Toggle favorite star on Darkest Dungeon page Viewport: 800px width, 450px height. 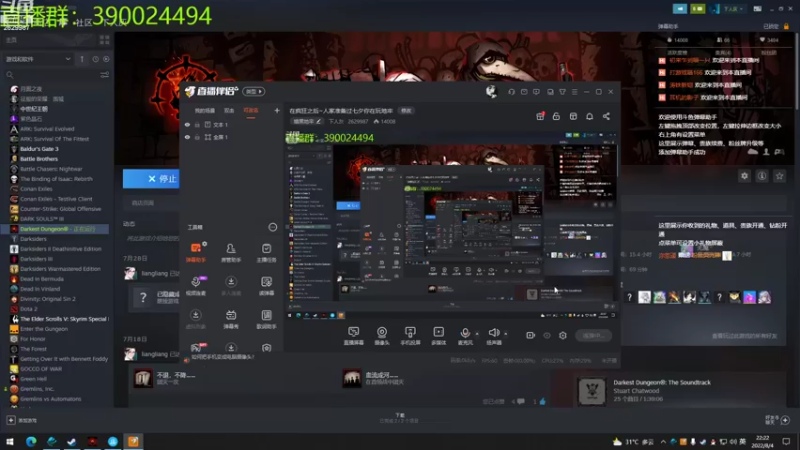779,176
